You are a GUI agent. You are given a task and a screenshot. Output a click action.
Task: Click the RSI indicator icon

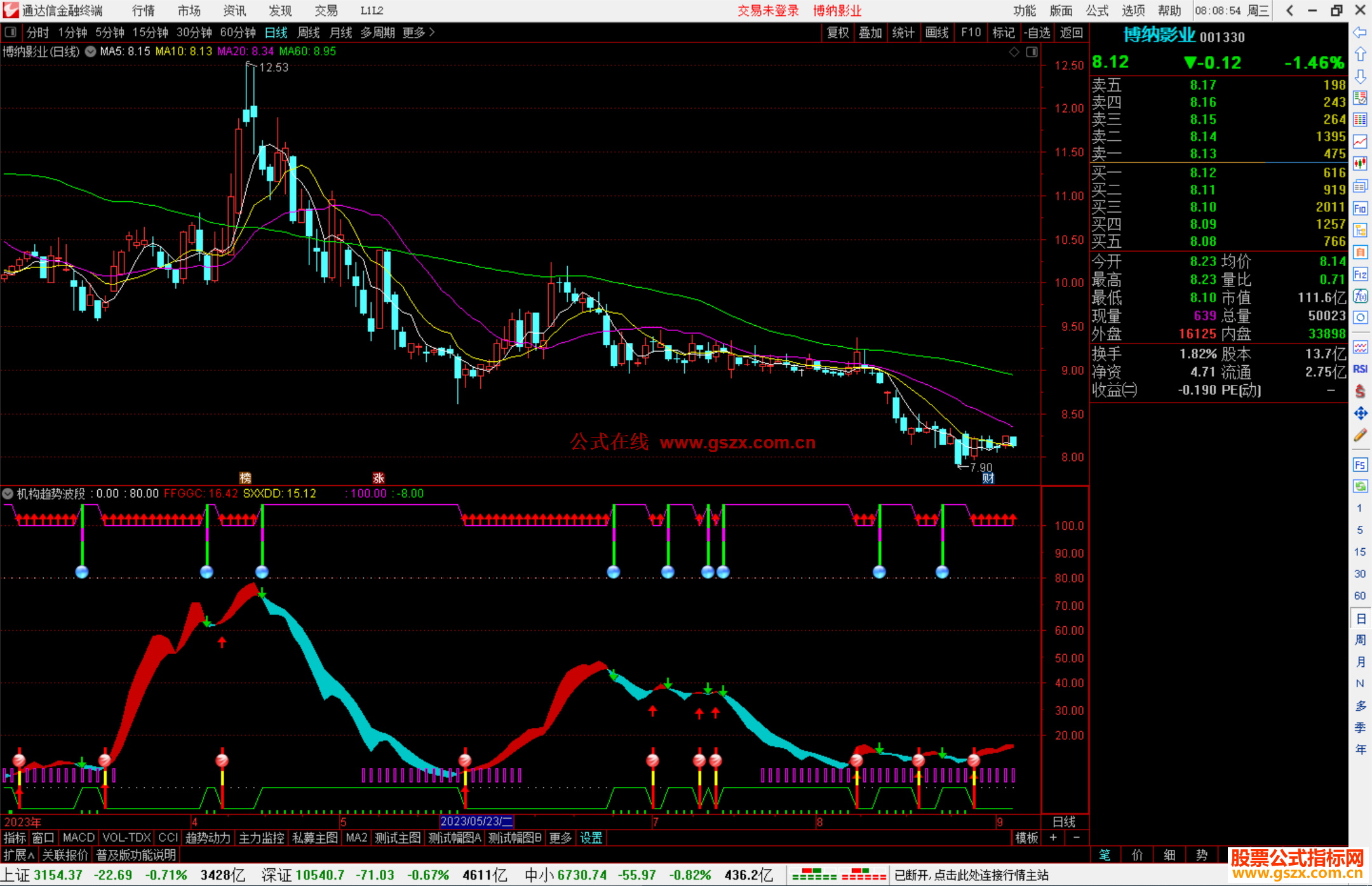click(x=1360, y=369)
